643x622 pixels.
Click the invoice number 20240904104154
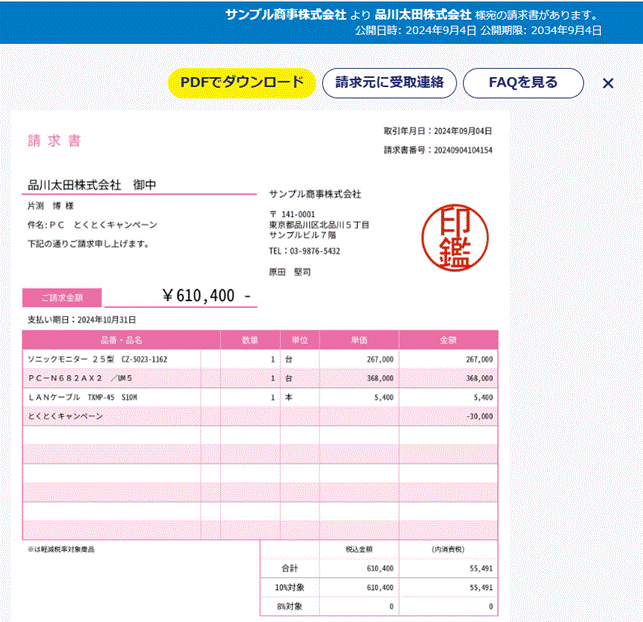coord(463,150)
